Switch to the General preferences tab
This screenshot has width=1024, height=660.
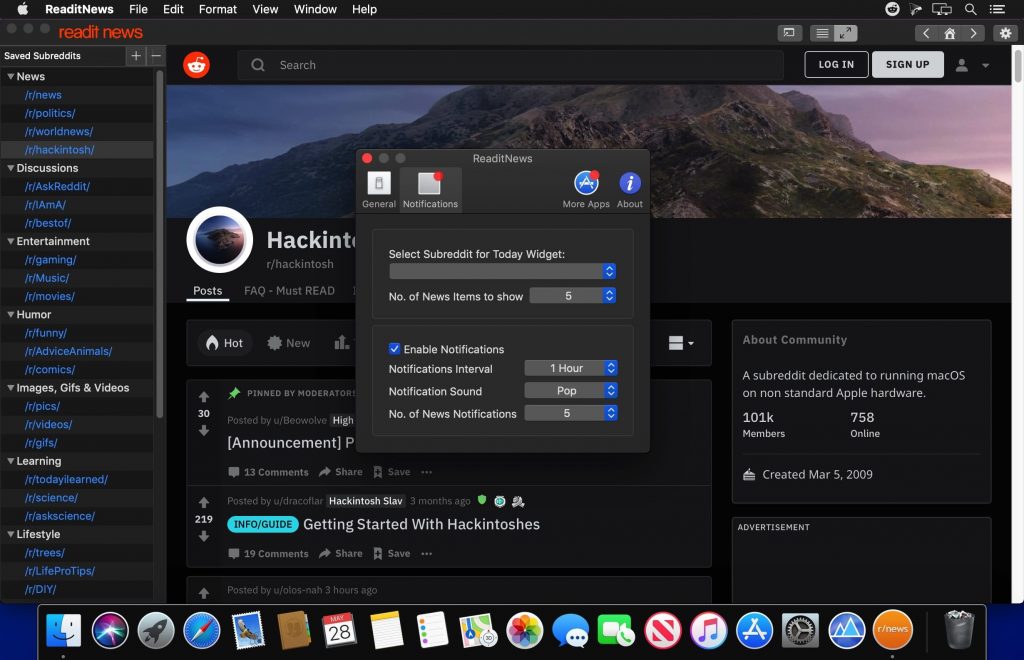pyautogui.click(x=379, y=189)
